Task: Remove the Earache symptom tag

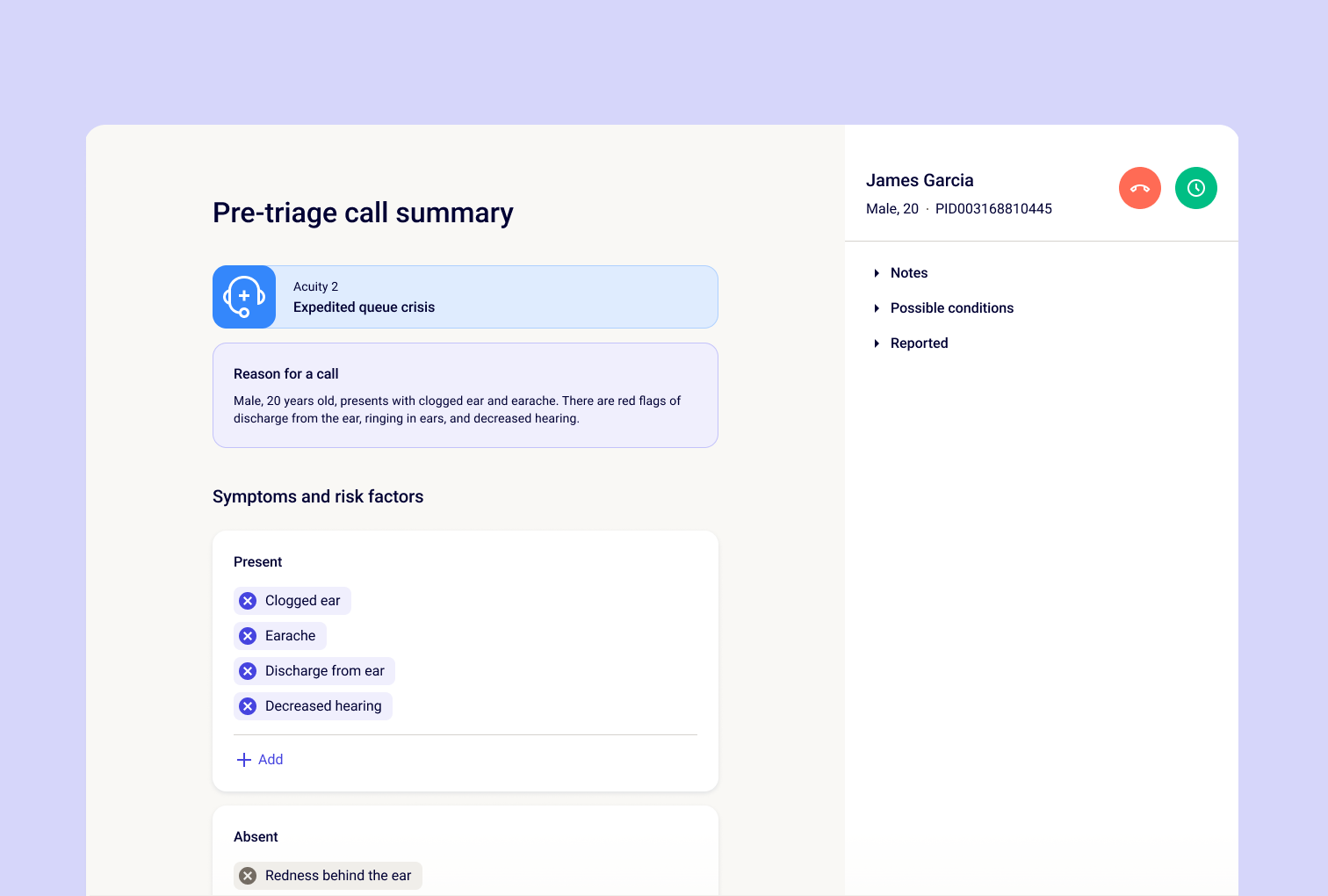Action: point(248,636)
